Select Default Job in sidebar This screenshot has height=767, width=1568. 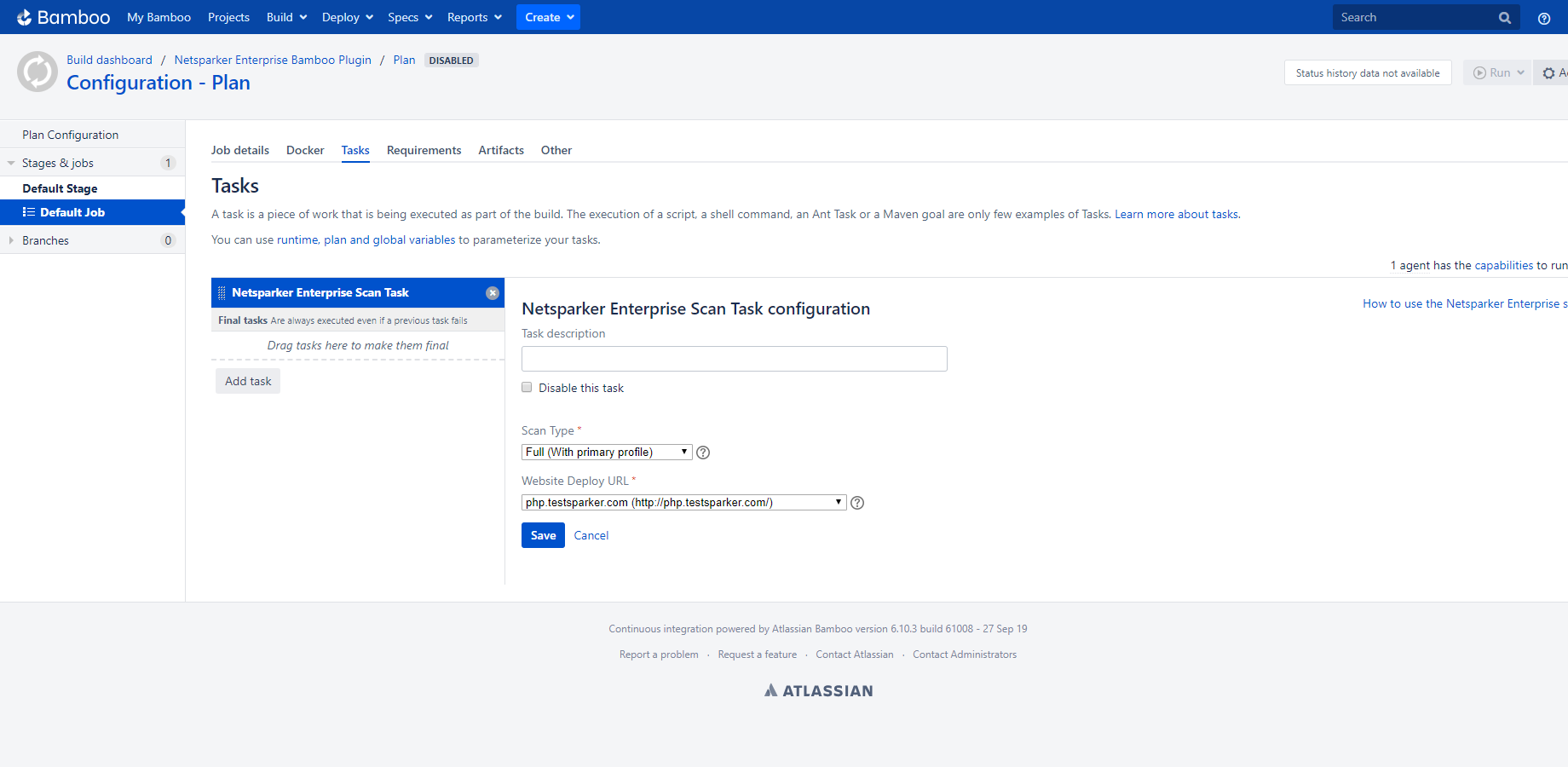point(92,212)
